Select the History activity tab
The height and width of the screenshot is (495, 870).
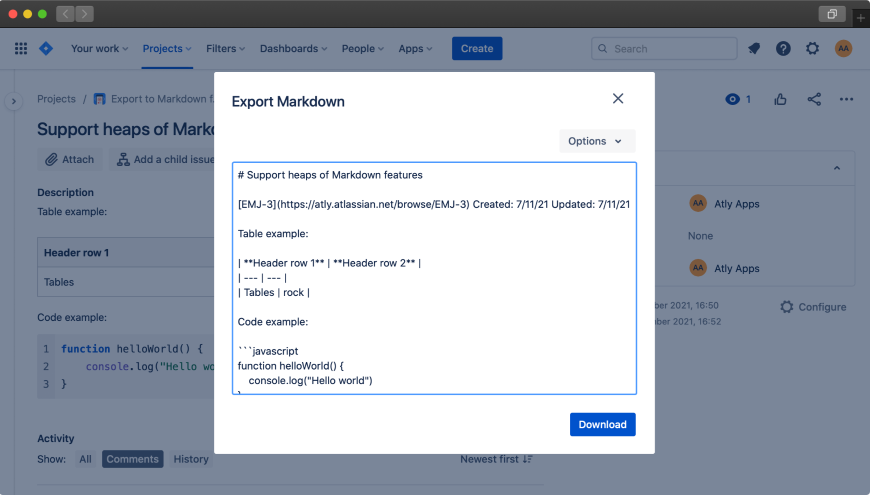(191, 459)
